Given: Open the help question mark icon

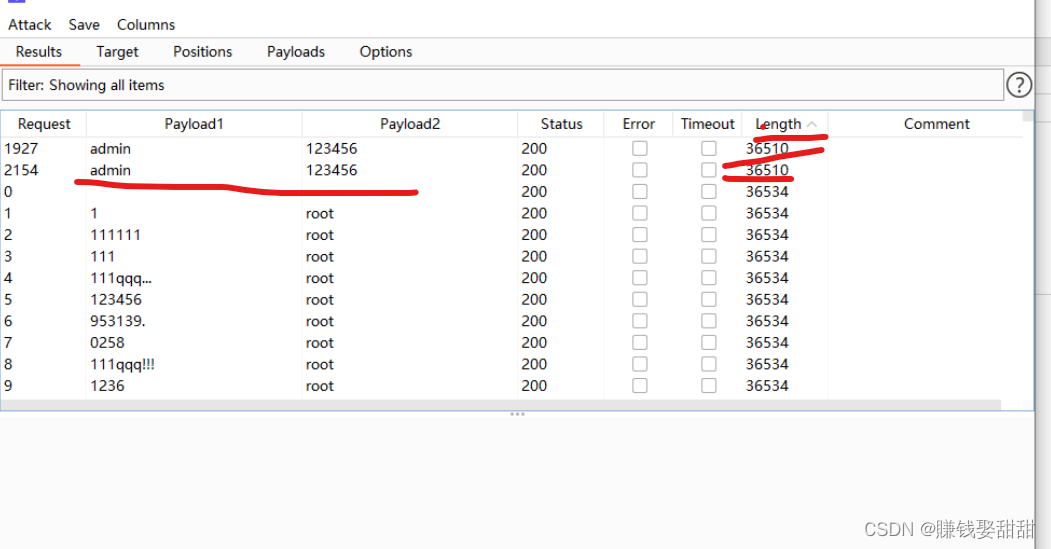Looking at the screenshot, I should click(x=1019, y=85).
